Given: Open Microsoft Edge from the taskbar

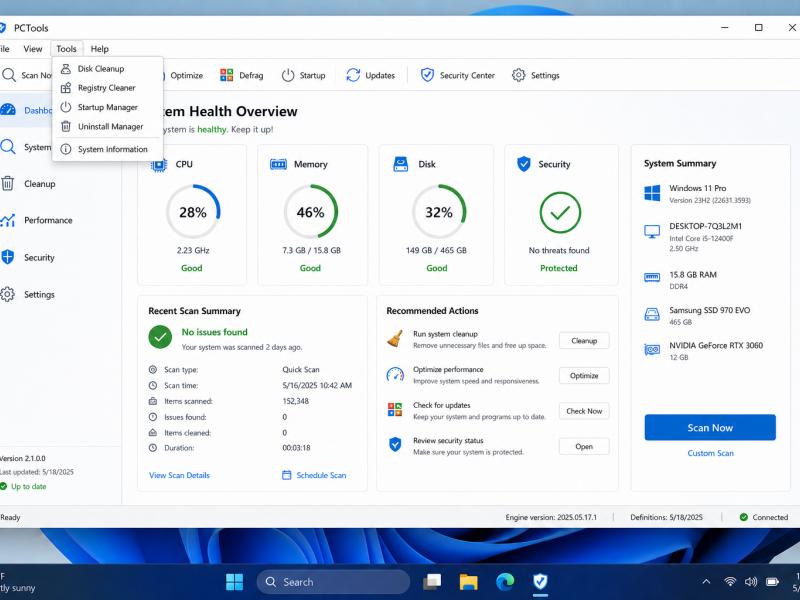Looking at the screenshot, I should tap(505, 582).
